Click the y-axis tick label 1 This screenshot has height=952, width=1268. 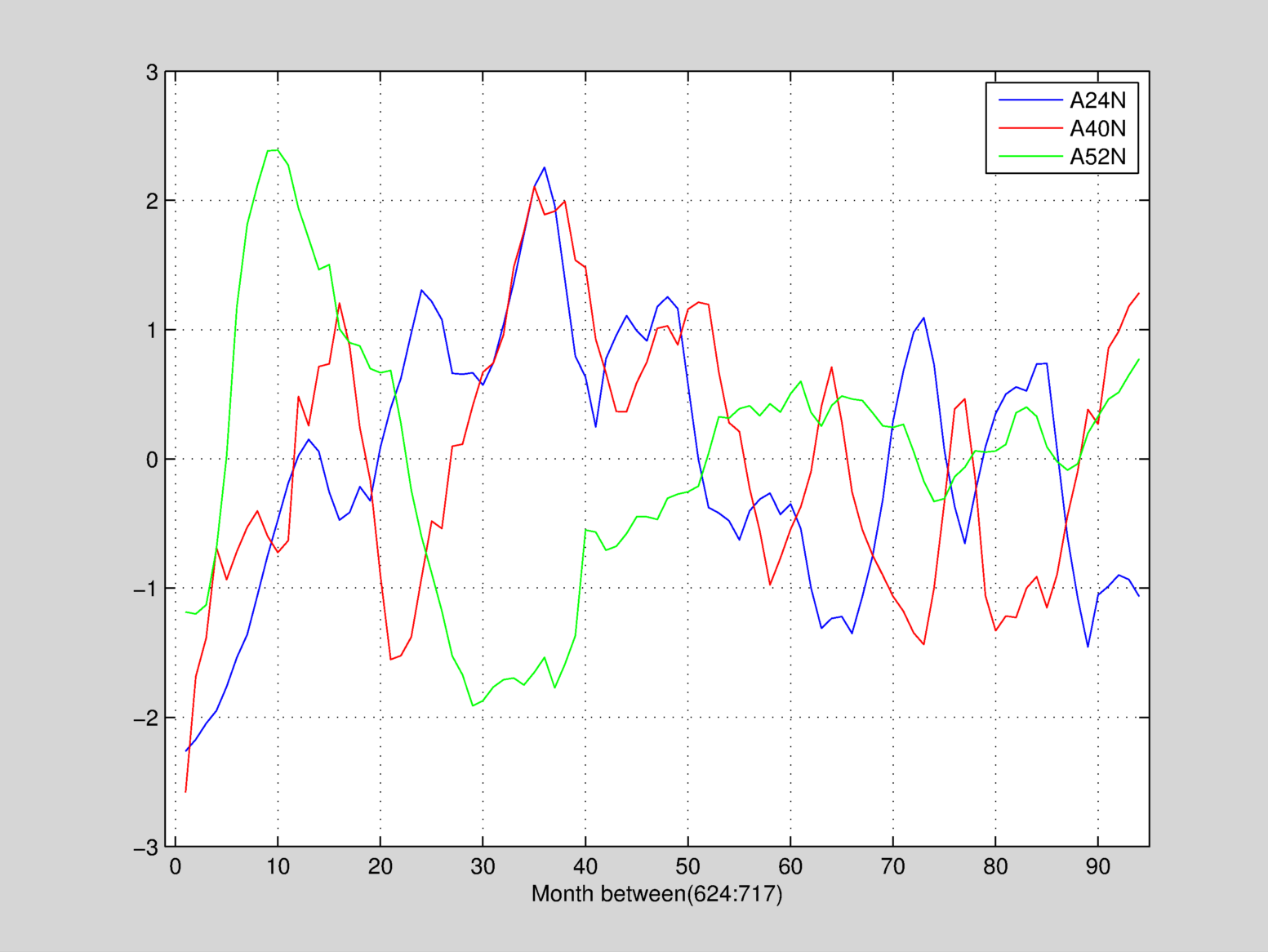[x=152, y=331]
